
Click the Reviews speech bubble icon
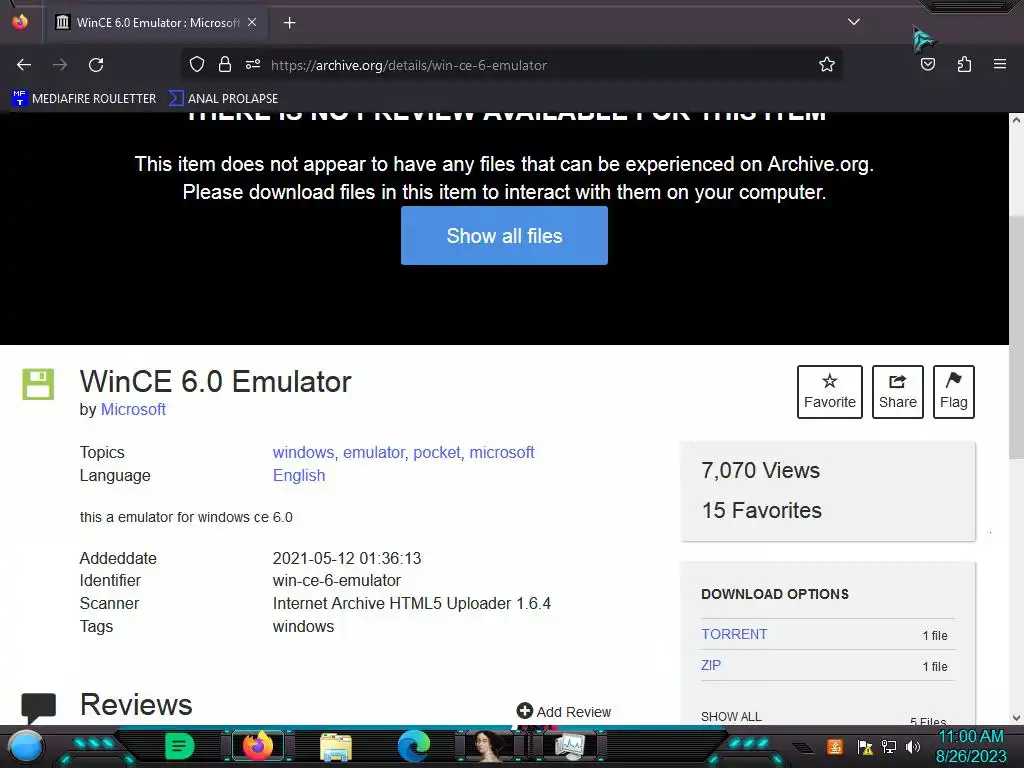[39, 707]
